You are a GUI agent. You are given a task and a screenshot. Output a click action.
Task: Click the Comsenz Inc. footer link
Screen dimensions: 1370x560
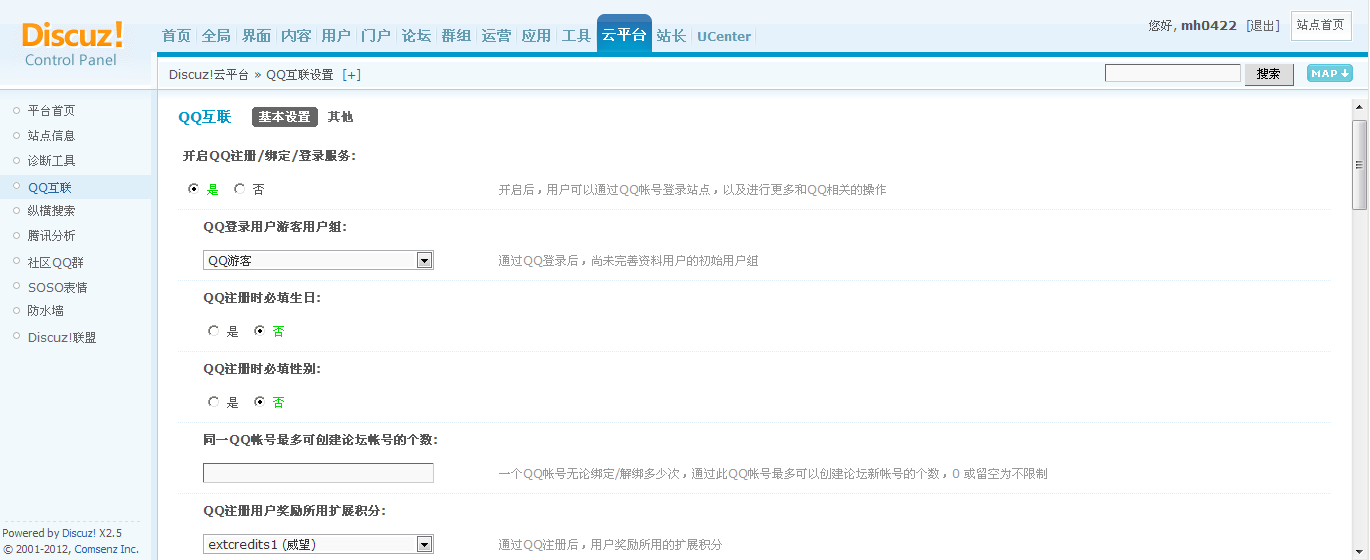(x=106, y=549)
